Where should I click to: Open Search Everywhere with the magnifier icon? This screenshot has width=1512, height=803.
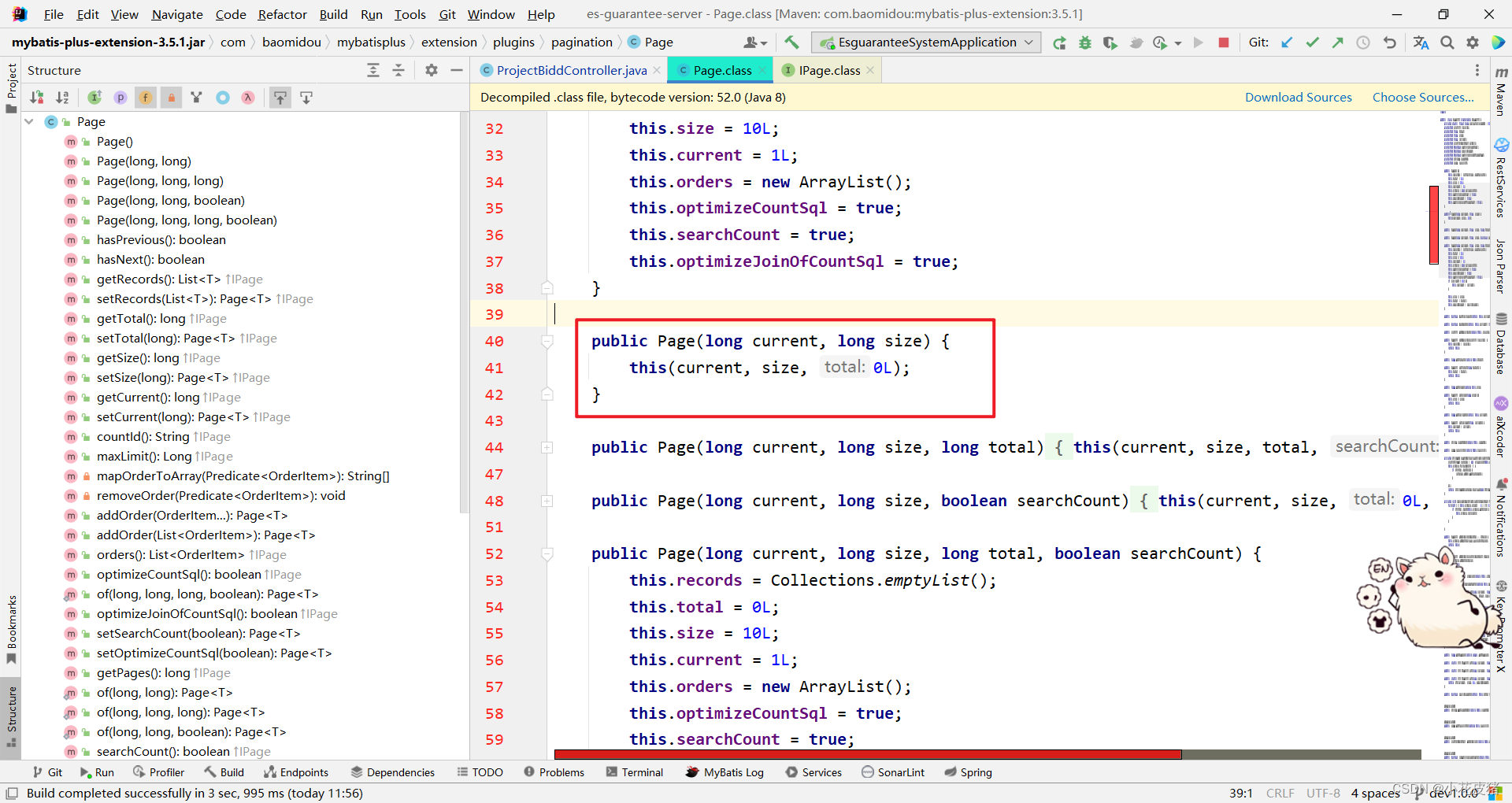coord(1447,43)
